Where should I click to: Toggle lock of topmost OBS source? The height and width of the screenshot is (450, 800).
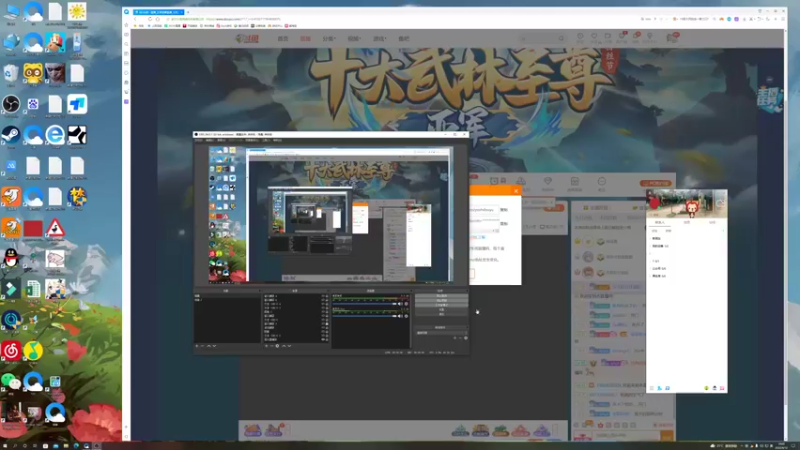[327, 296]
